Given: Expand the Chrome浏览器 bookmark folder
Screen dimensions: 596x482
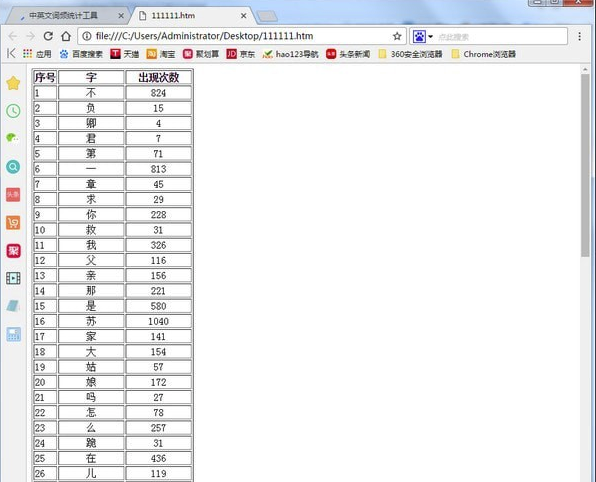Looking at the screenshot, I should pos(483,54).
